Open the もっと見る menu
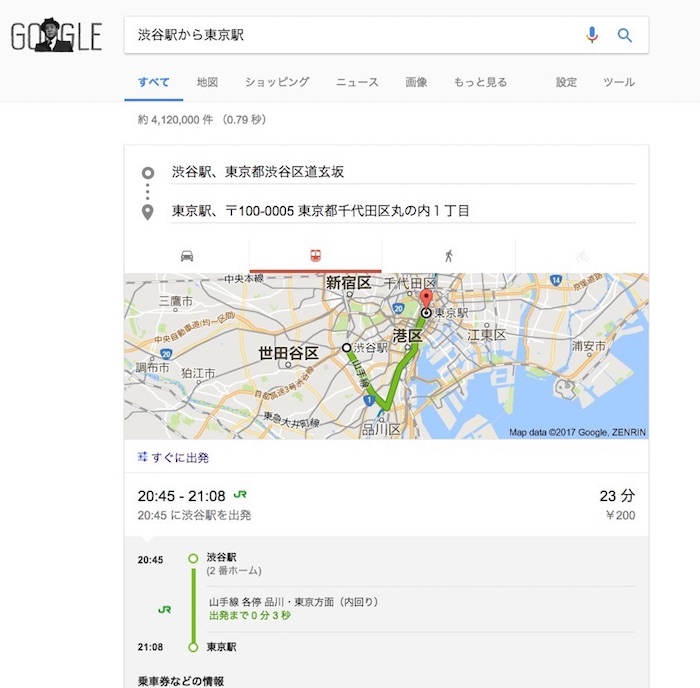 coord(480,82)
